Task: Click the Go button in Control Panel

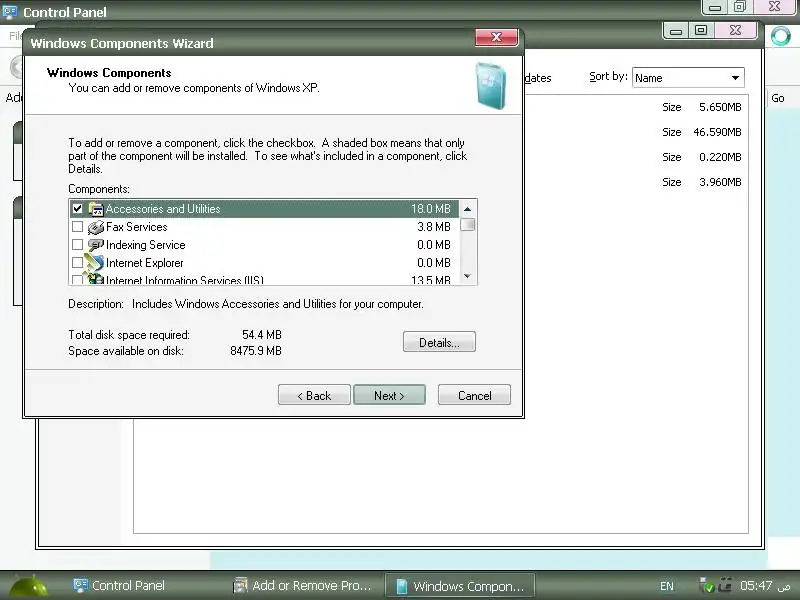Action: coord(778,98)
